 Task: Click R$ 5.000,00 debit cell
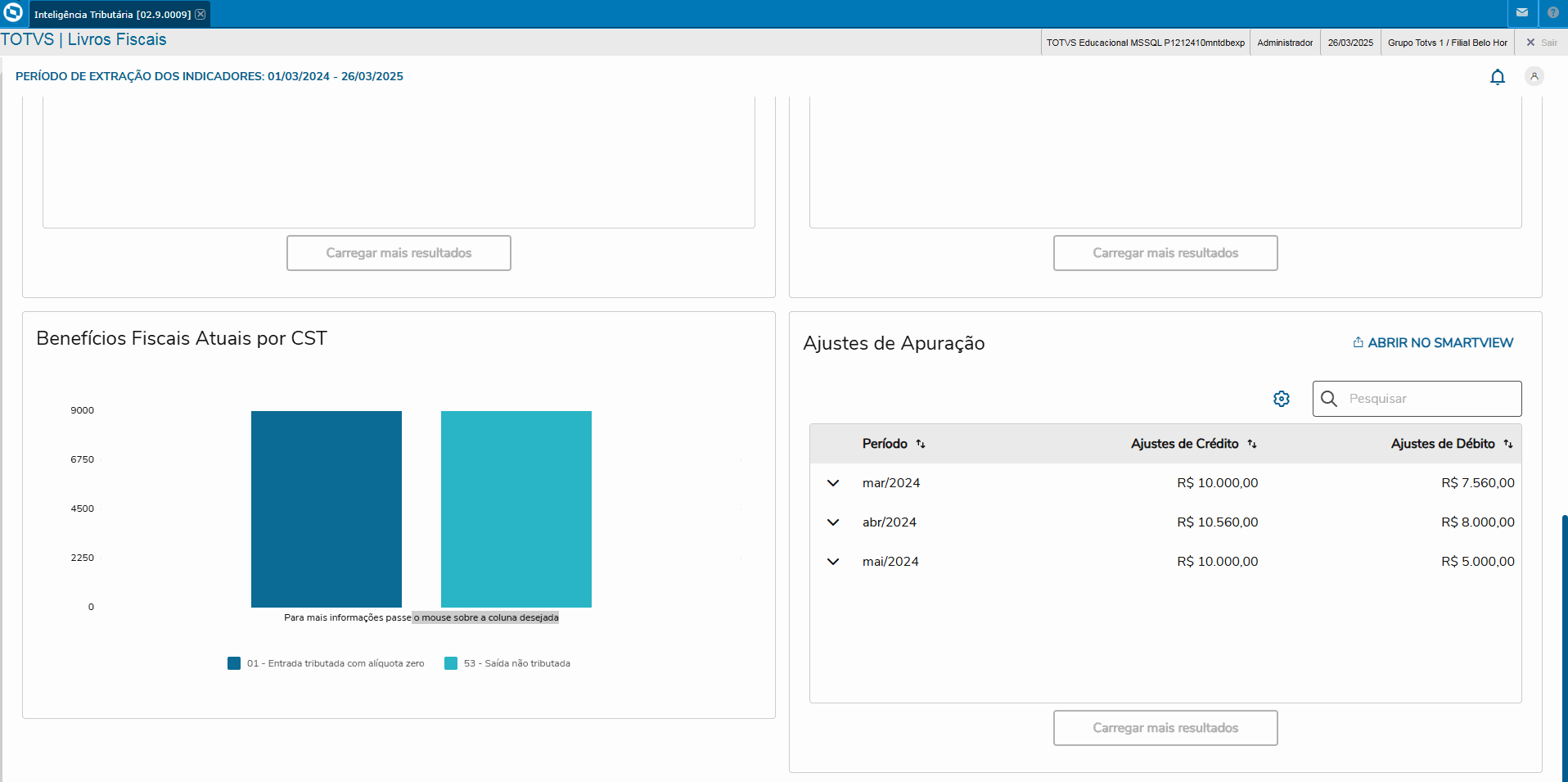(x=1478, y=562)
